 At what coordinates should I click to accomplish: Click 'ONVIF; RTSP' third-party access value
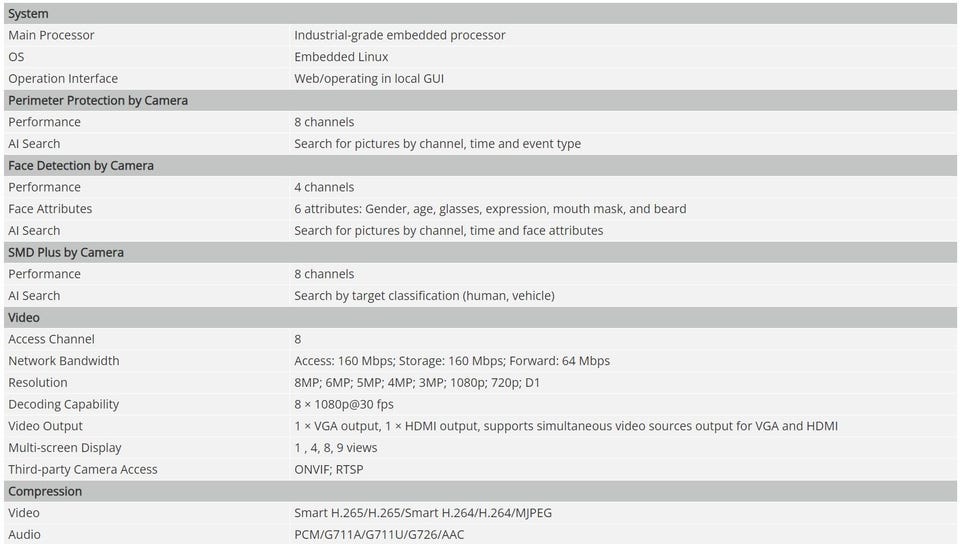click(x=329, y=470)
